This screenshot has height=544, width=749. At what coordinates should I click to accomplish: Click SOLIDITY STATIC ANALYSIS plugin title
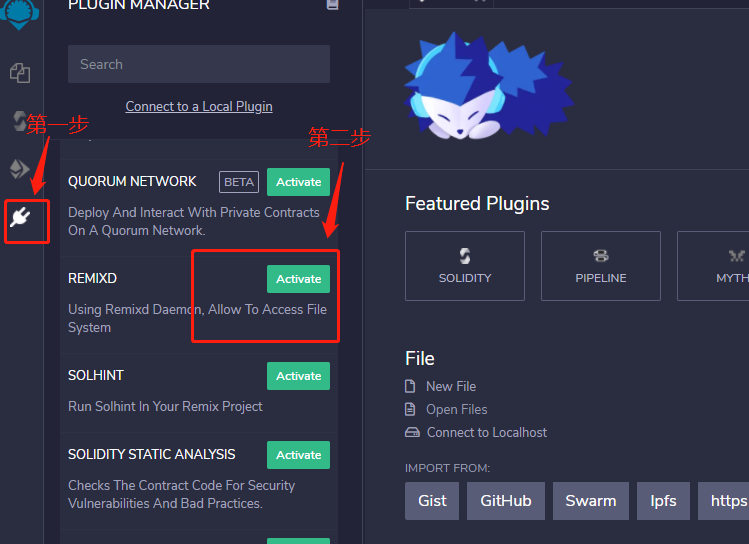[151, 454]
